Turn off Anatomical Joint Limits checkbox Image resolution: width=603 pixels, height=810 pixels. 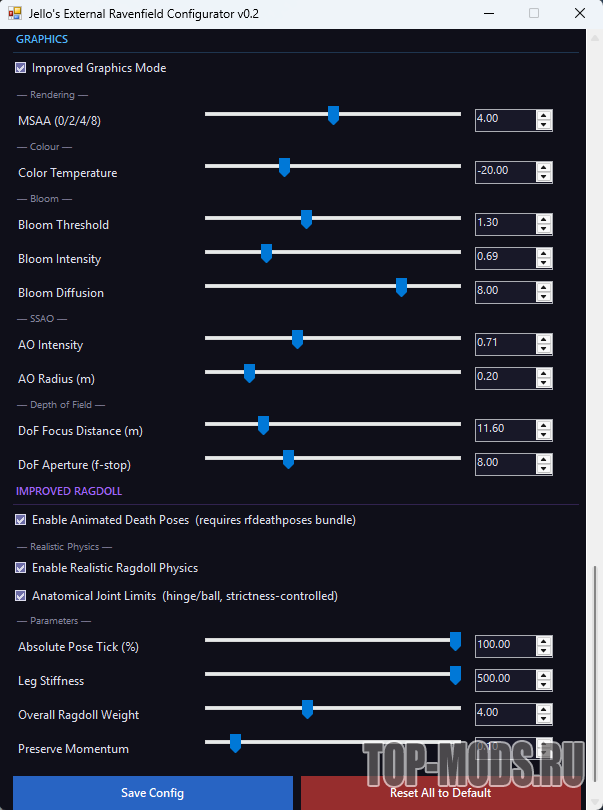pyautogui.click(x=21, y=596)
